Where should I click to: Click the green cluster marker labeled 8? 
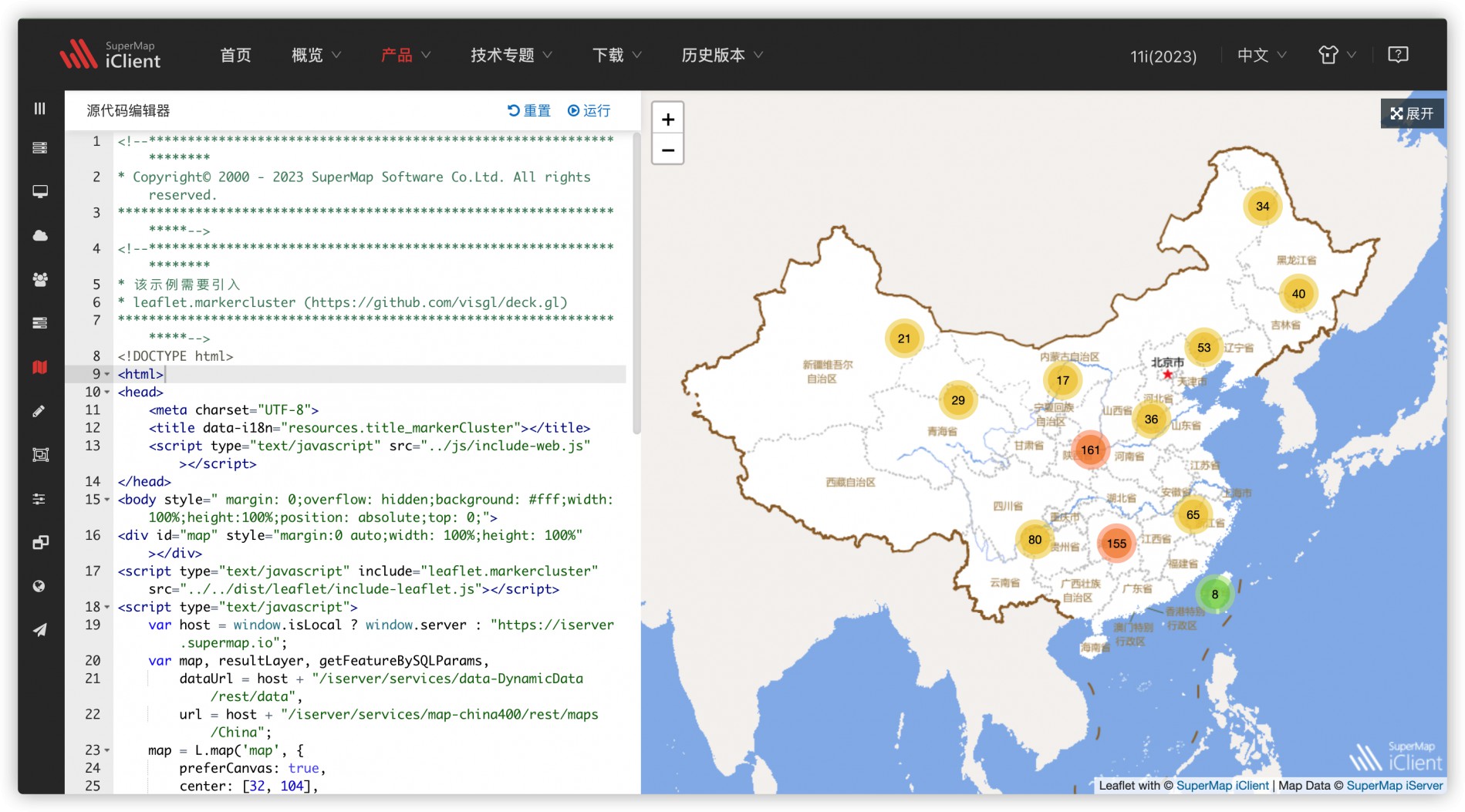pyautogui.click(x=1215, y=595)
